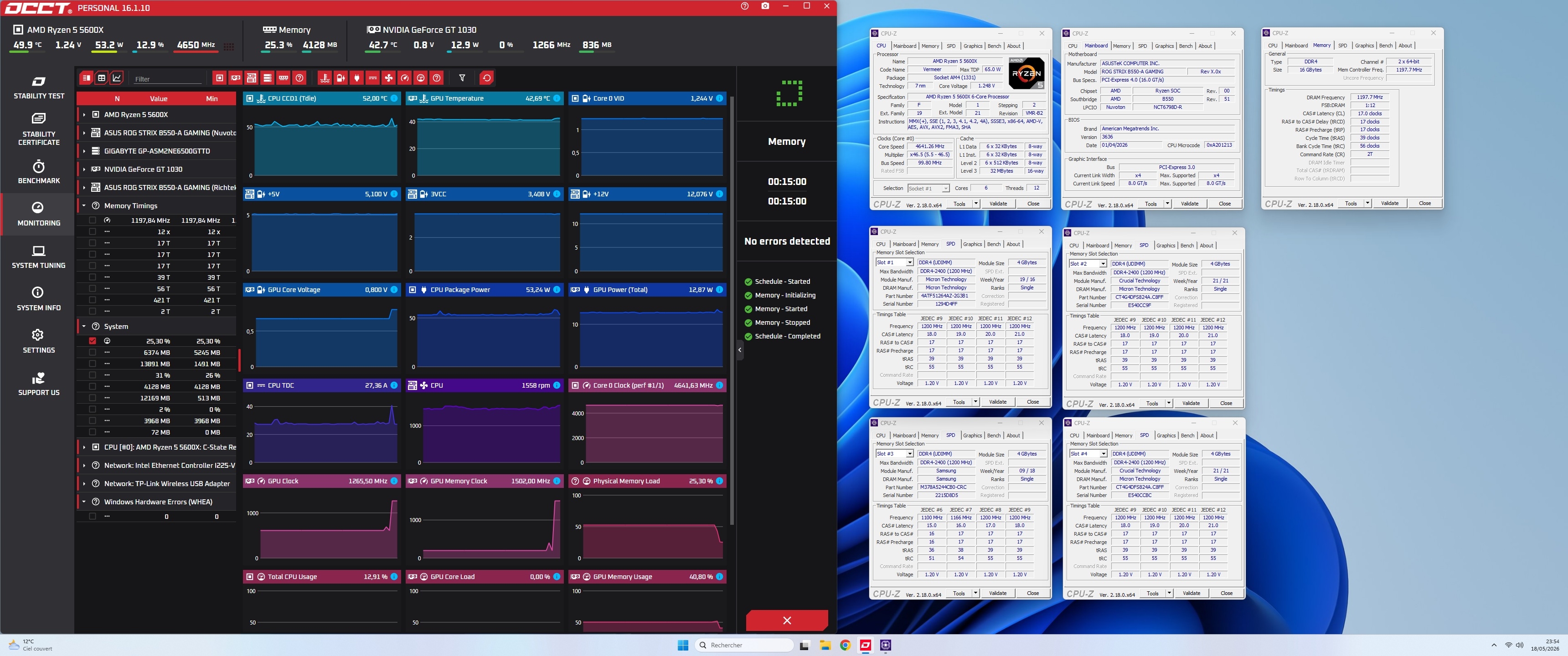Click the Tools button in CPU-Z Mainboard window
This screenshot has height=656, width=1568.
pyautogui.click(x=1150, y=204)
